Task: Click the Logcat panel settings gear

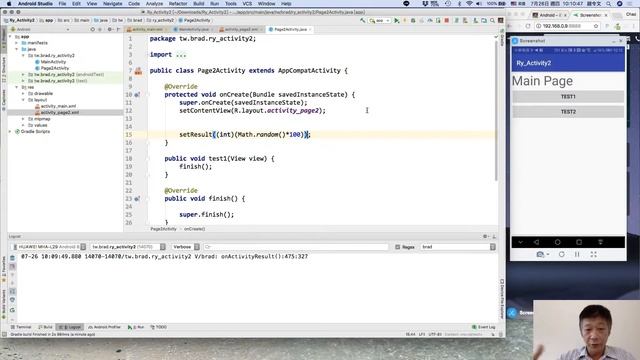Action: pyautogui.click(x=485, y=236)
